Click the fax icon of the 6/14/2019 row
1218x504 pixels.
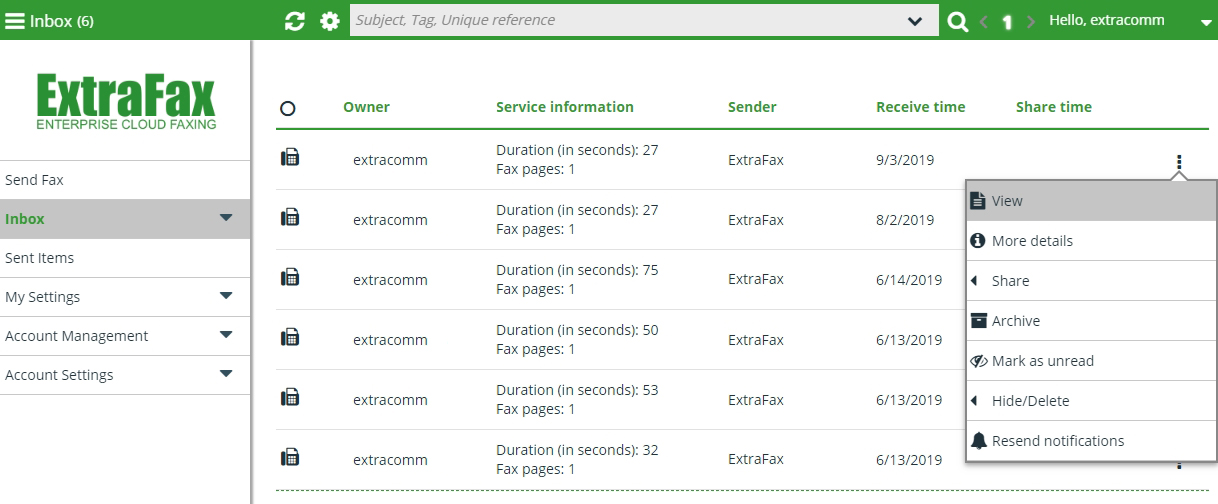point(290,276)
